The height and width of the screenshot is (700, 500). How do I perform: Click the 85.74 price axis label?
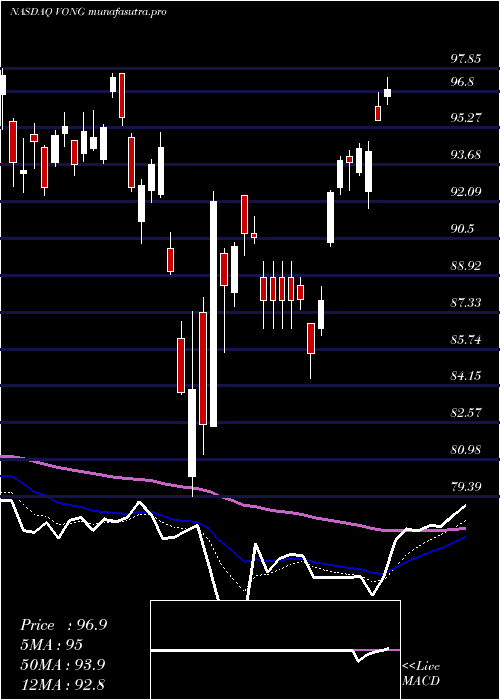point(465,340)
